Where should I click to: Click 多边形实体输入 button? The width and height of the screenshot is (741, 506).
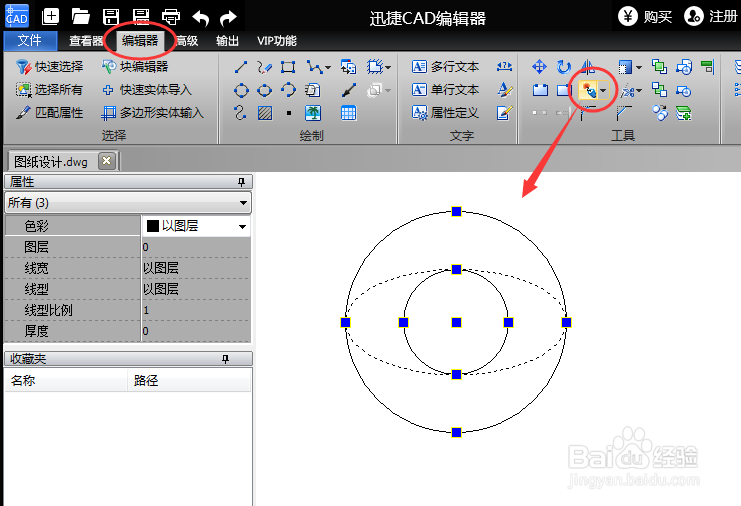point(152,113)
